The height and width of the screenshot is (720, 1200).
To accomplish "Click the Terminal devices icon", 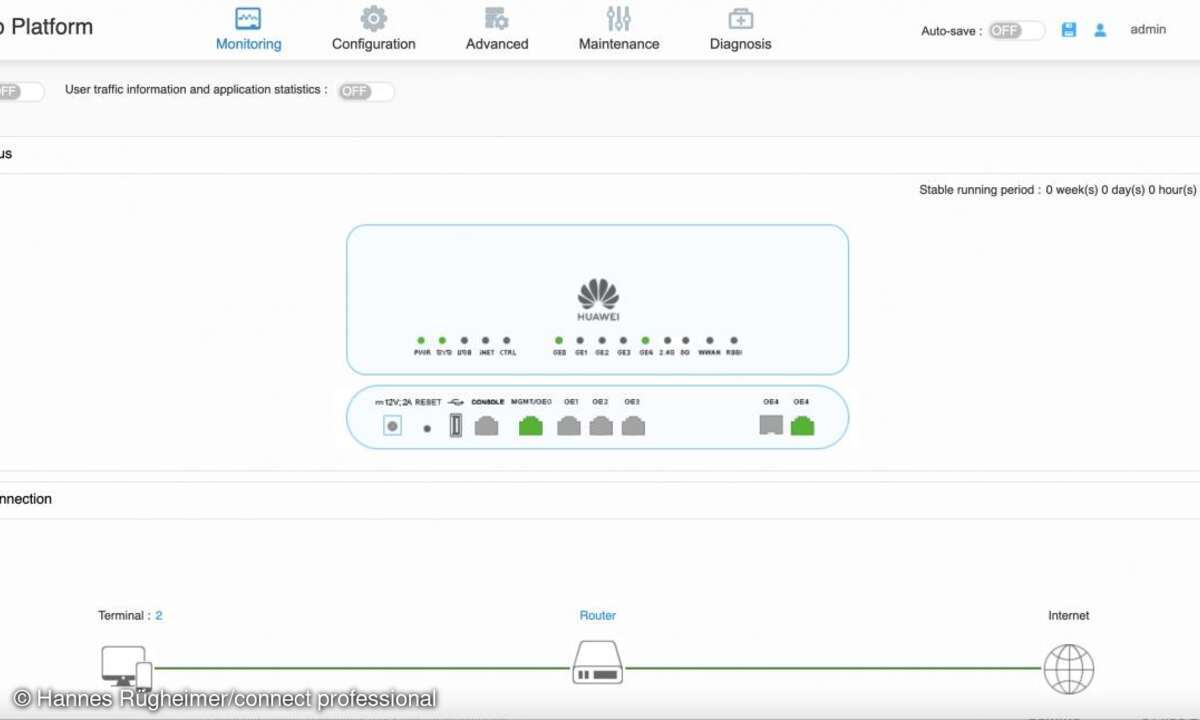I will point(127,667).
